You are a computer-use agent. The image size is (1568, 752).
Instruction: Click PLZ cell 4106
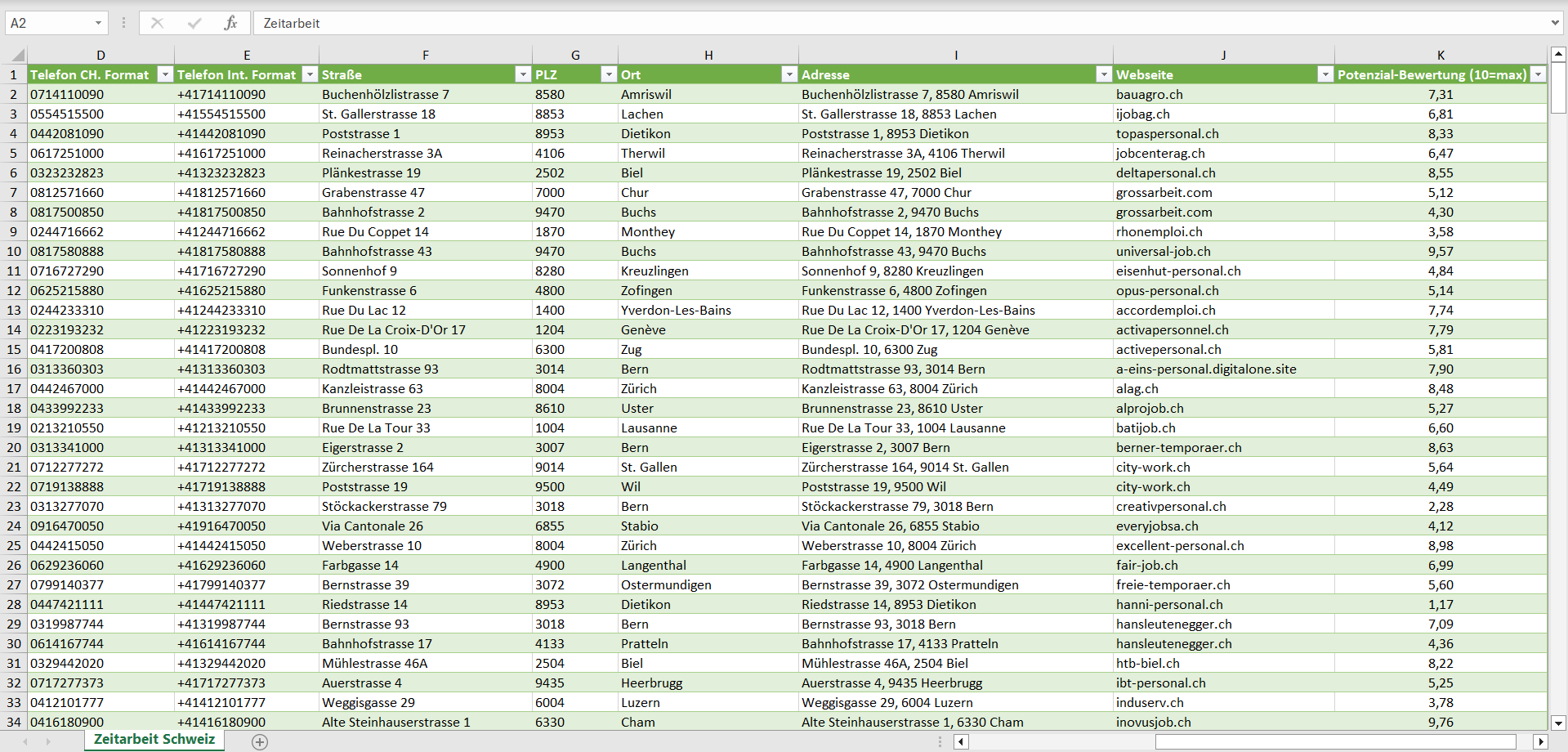pyautogui.click(x=575, y=153)
